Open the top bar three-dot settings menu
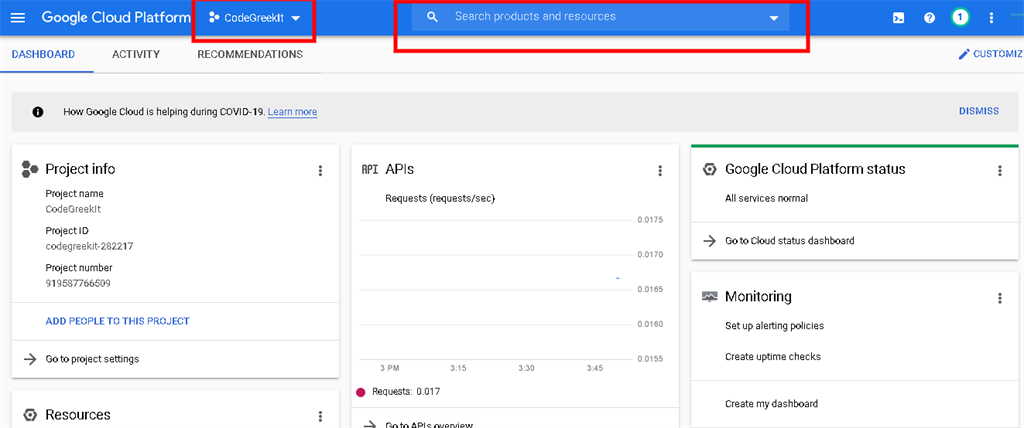This screenshot has width=1024, height=428. click(x=991, y=18)
